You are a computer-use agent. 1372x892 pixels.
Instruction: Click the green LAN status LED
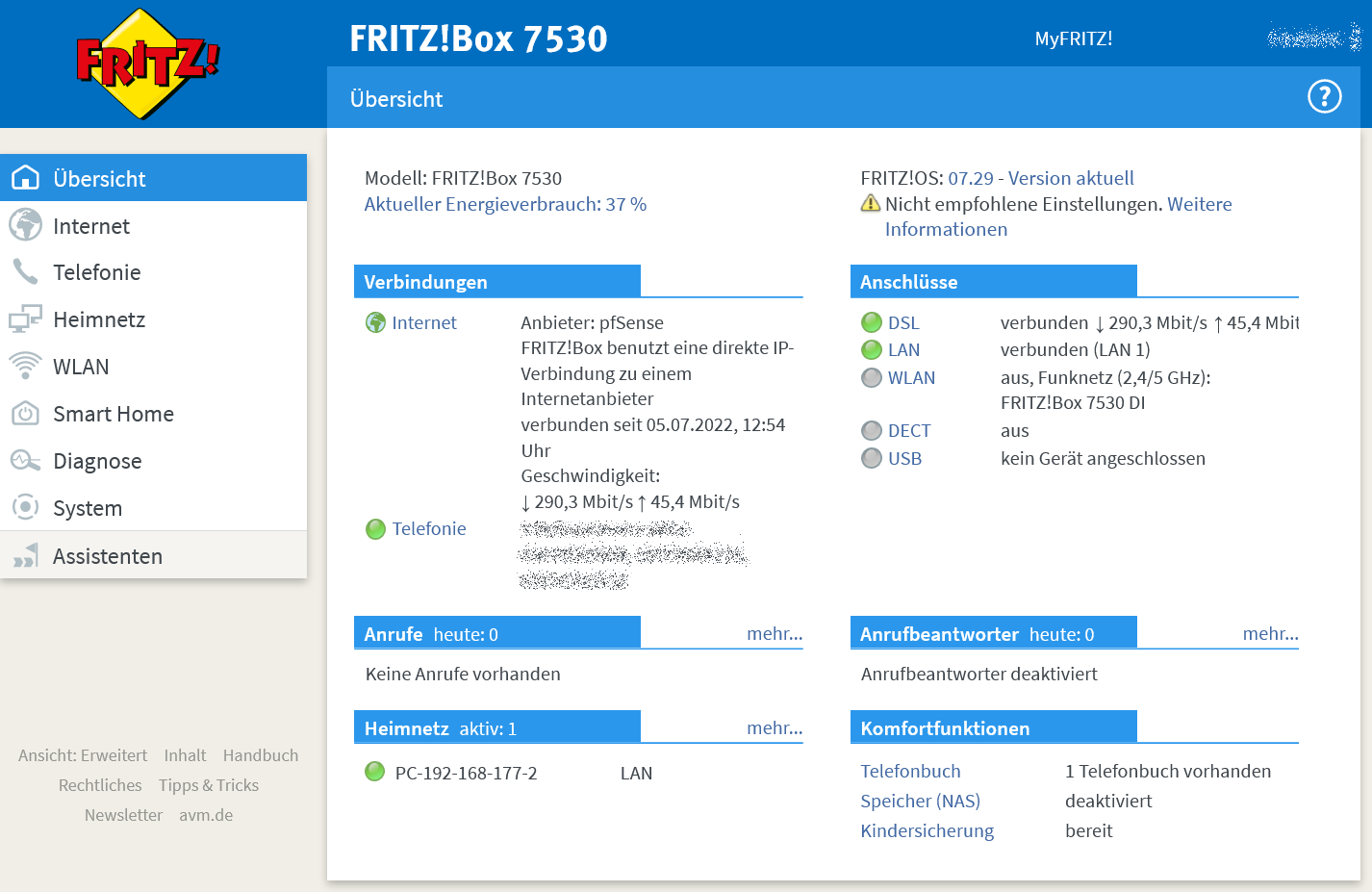coord(872,349)
